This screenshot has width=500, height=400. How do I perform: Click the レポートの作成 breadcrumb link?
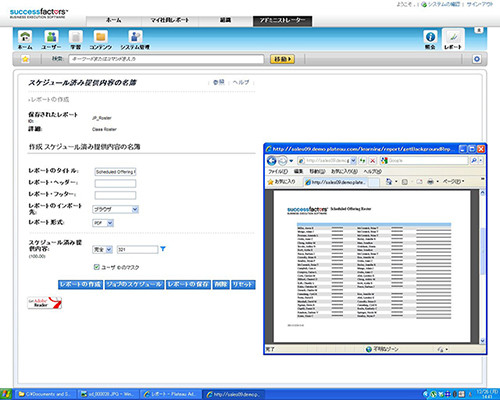(50, 100)
